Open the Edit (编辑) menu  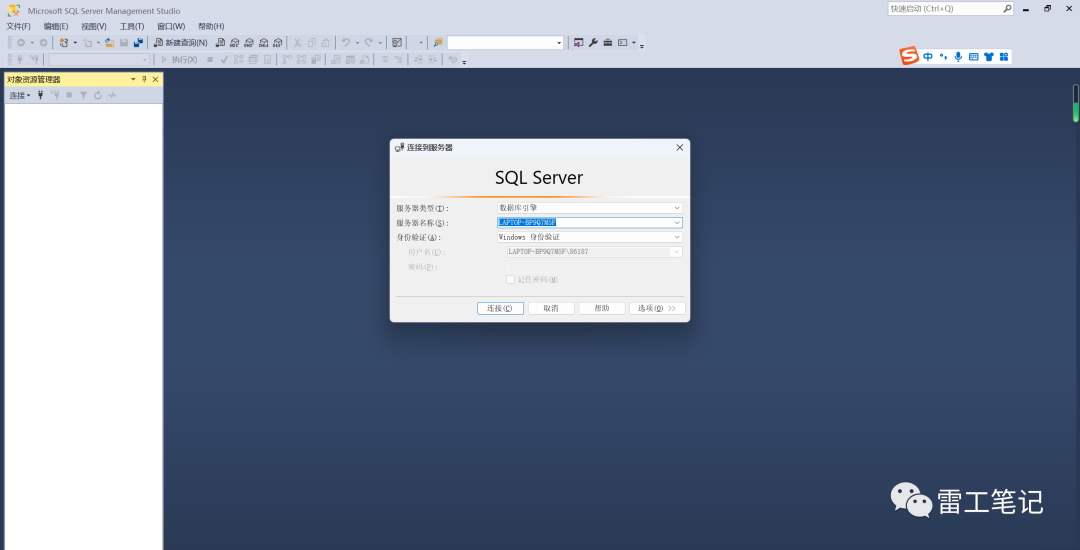pyautogui.click(x=56, y=26)
